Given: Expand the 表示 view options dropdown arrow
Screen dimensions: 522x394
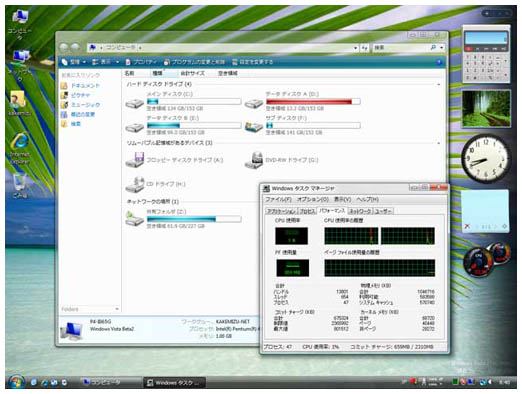Looking at the screenshot, I should (117, 62).
